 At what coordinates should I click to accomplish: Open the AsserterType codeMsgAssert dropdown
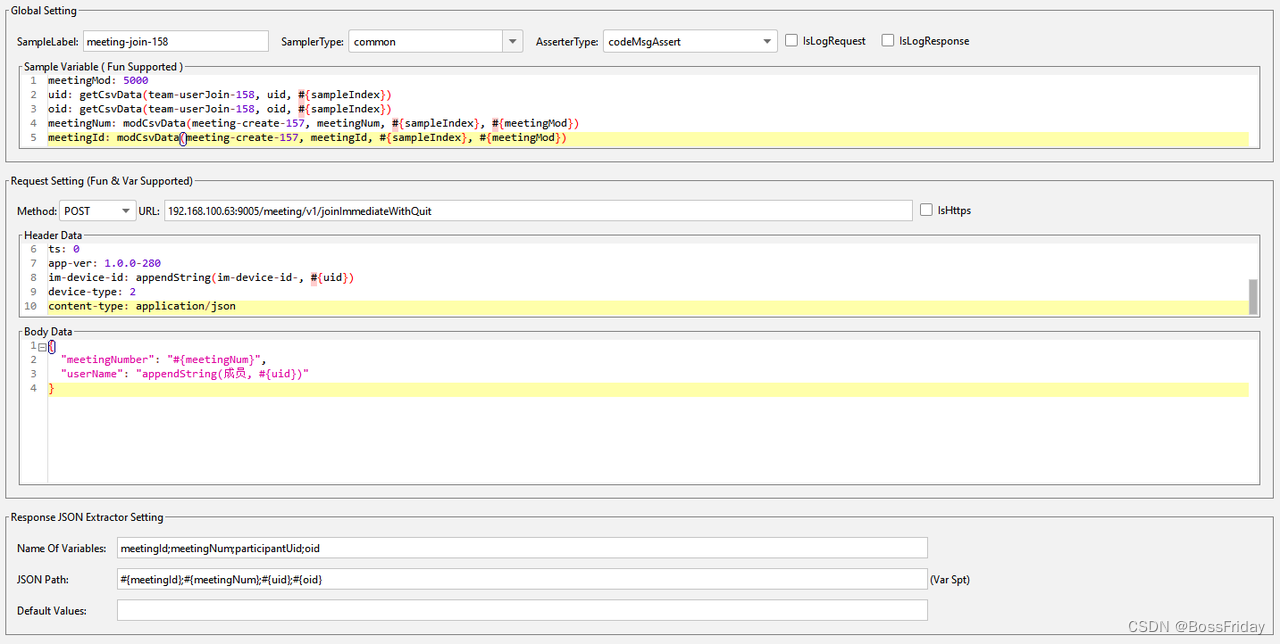click(x=690, y=41)
